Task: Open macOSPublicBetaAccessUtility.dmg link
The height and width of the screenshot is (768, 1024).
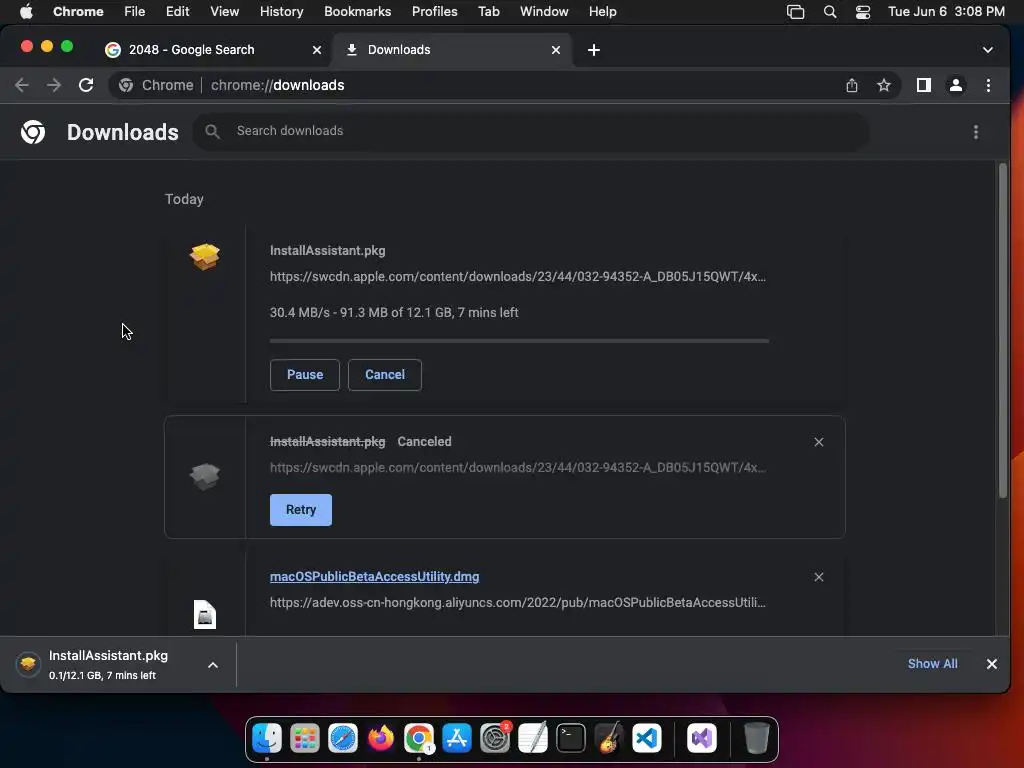Action: point(374,577)
